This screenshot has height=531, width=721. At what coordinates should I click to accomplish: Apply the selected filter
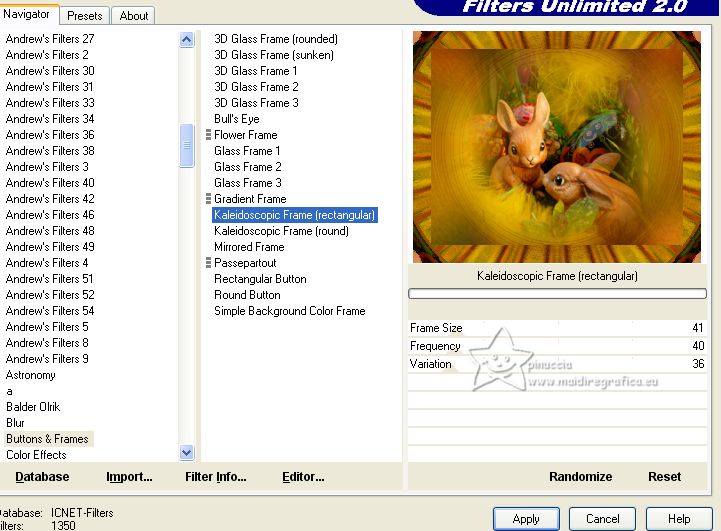[526, 519]
